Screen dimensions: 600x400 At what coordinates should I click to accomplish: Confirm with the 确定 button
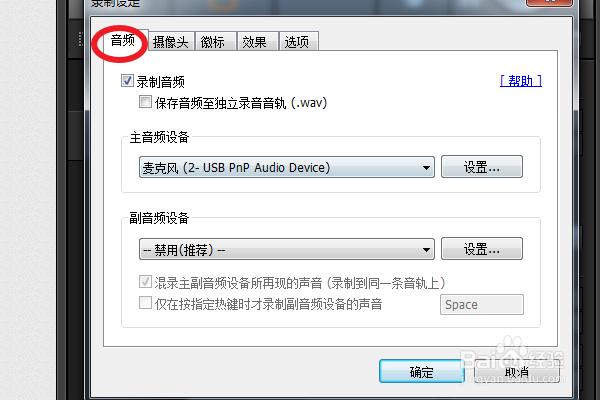coord(422,371)
